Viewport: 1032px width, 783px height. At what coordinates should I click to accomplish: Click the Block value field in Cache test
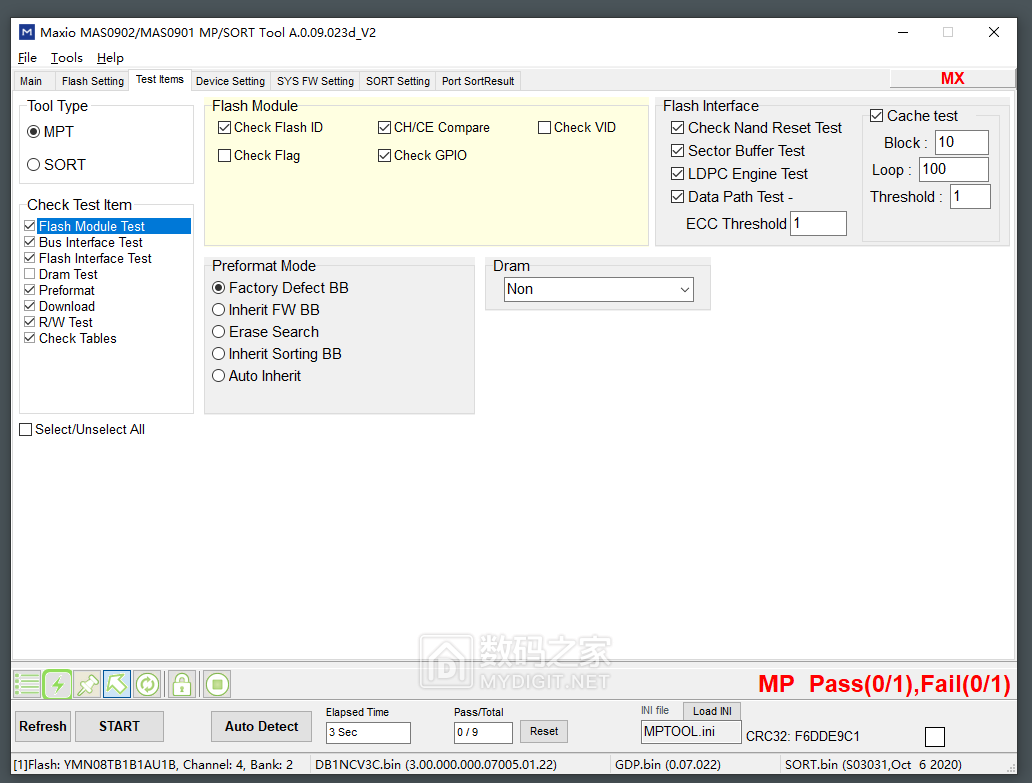(x=962, y=142)
